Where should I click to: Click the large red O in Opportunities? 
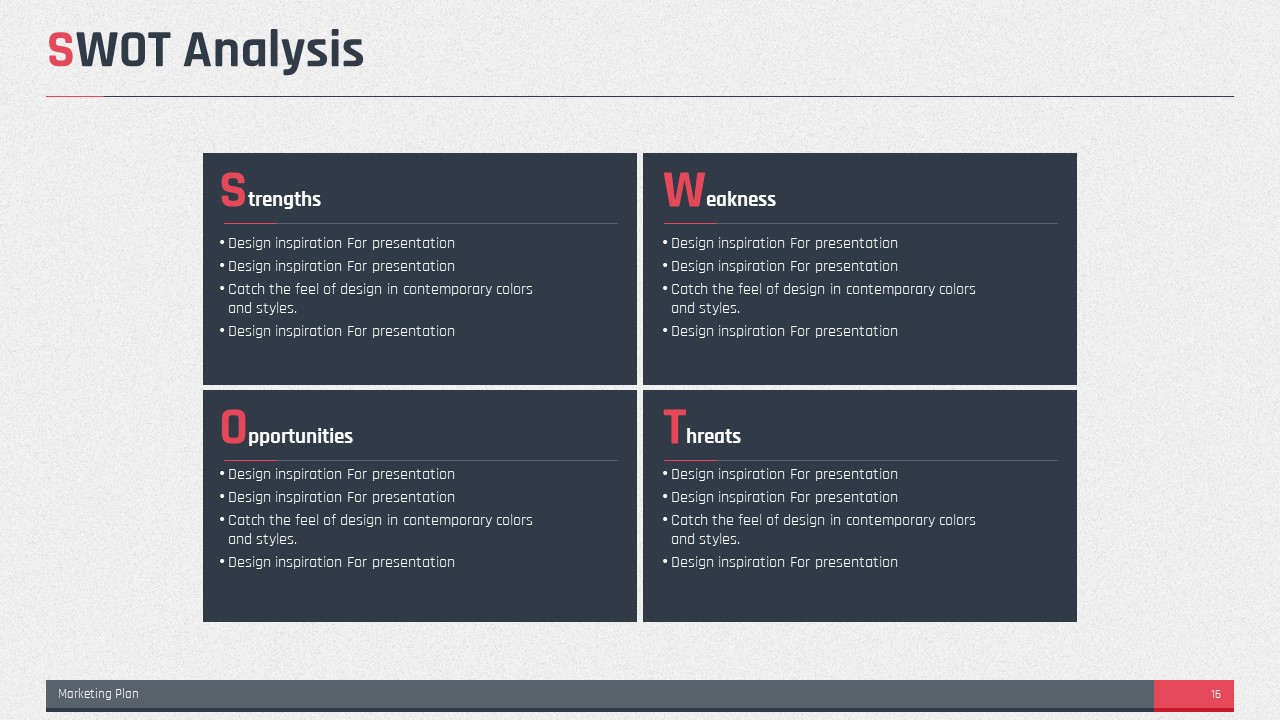tap(233, 428)
